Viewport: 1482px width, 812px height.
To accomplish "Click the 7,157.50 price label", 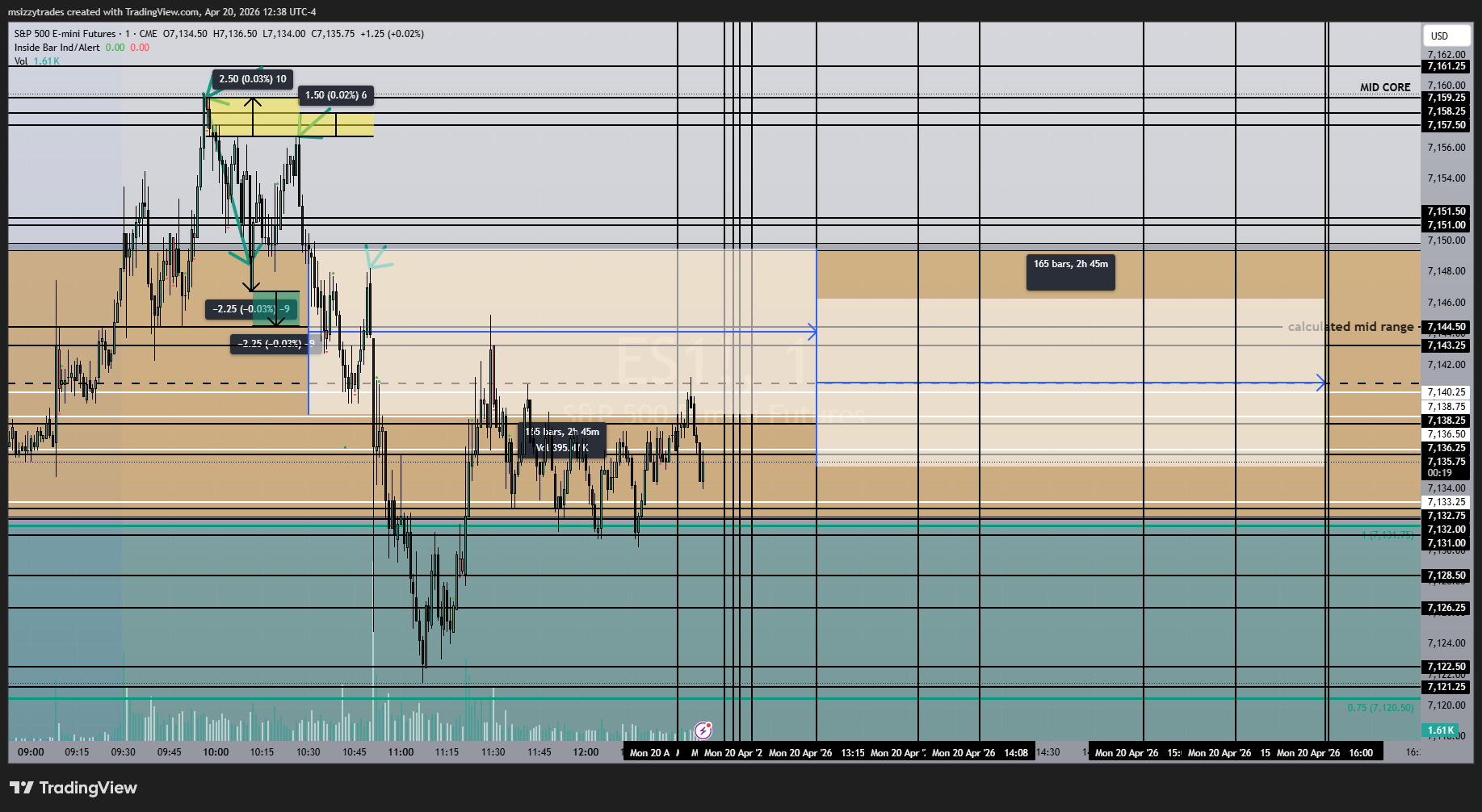I will pyautogui.click(x=1446, y=125).
